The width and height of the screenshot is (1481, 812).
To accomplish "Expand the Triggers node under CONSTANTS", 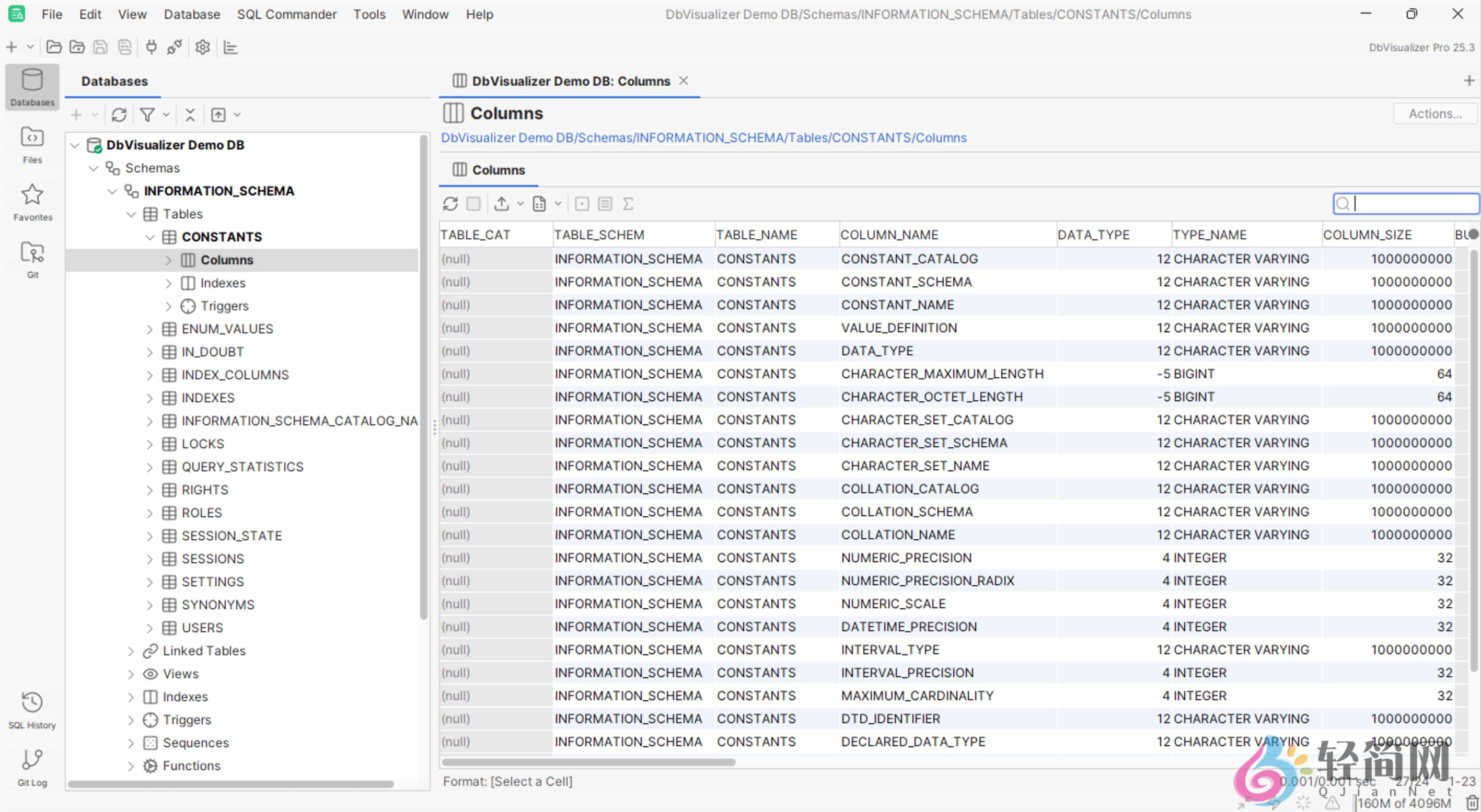I will point(168,306).
